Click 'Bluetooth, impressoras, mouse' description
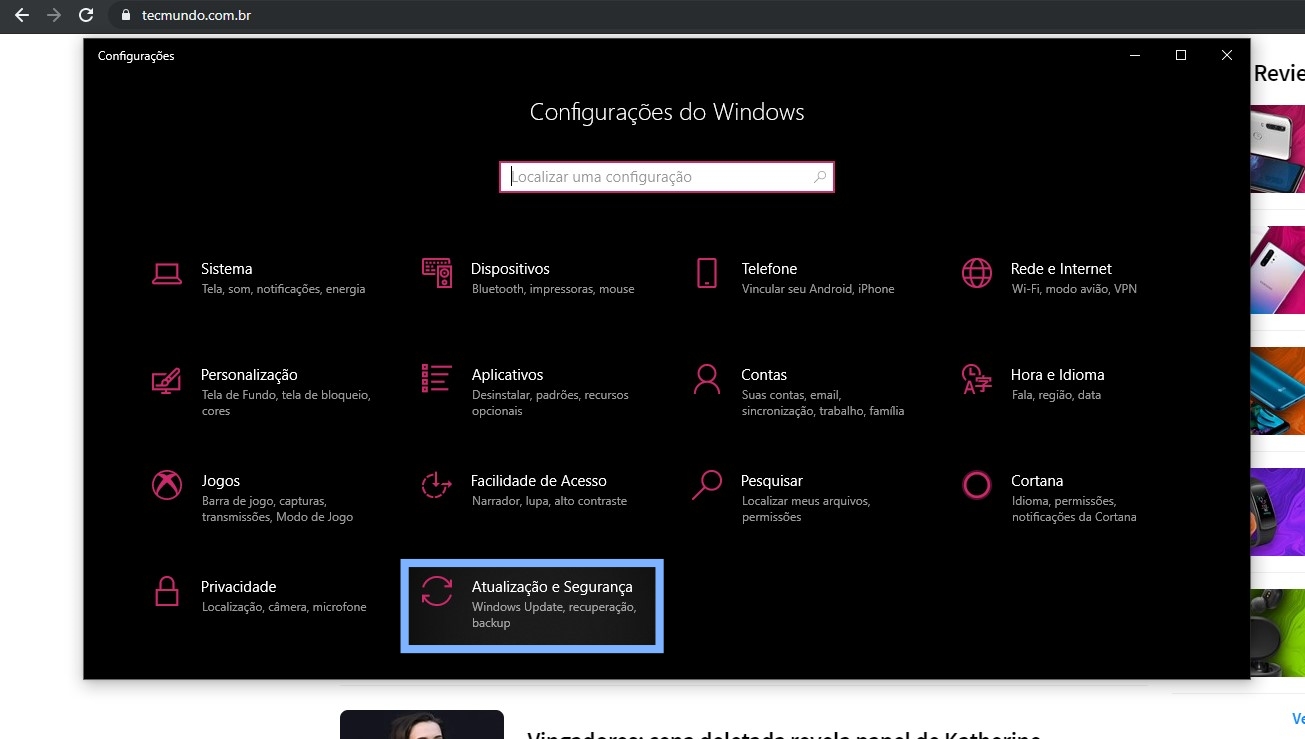Viewport: 1305px width, 739px height. [x=553, y=289]
